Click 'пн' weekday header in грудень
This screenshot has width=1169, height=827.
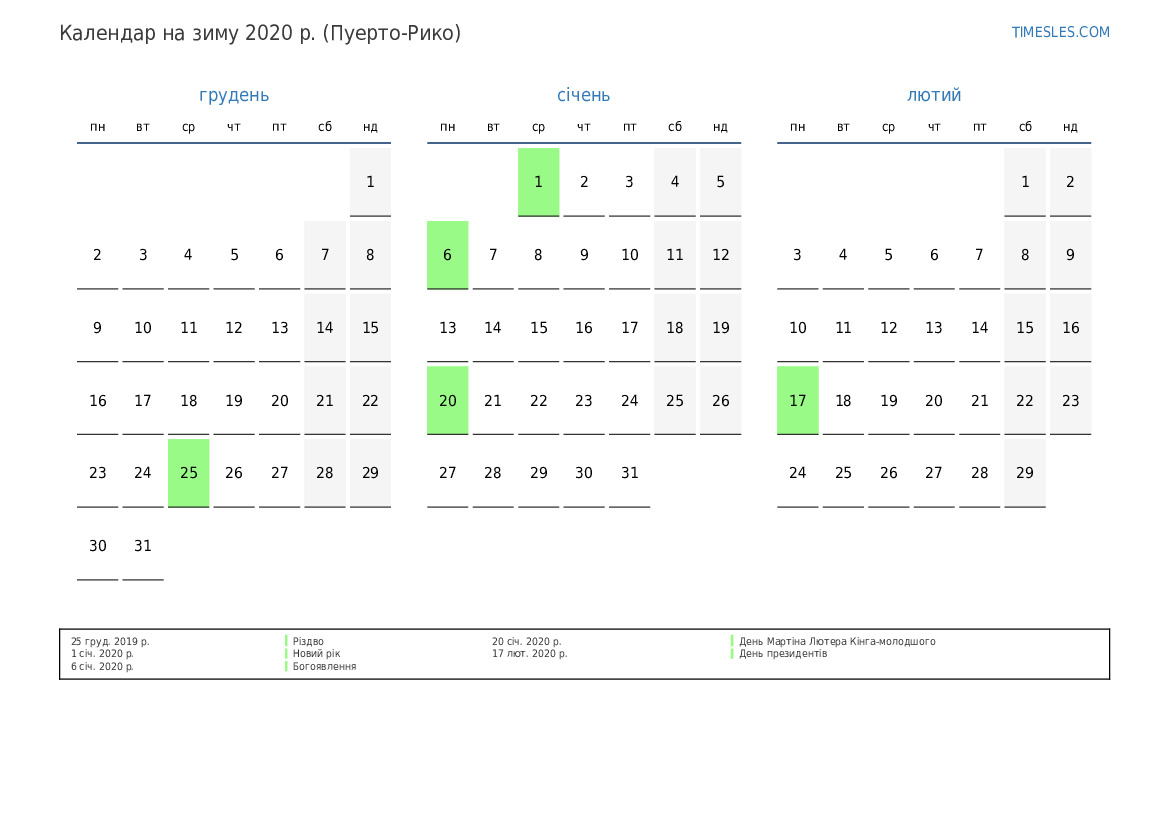[98, 127]
